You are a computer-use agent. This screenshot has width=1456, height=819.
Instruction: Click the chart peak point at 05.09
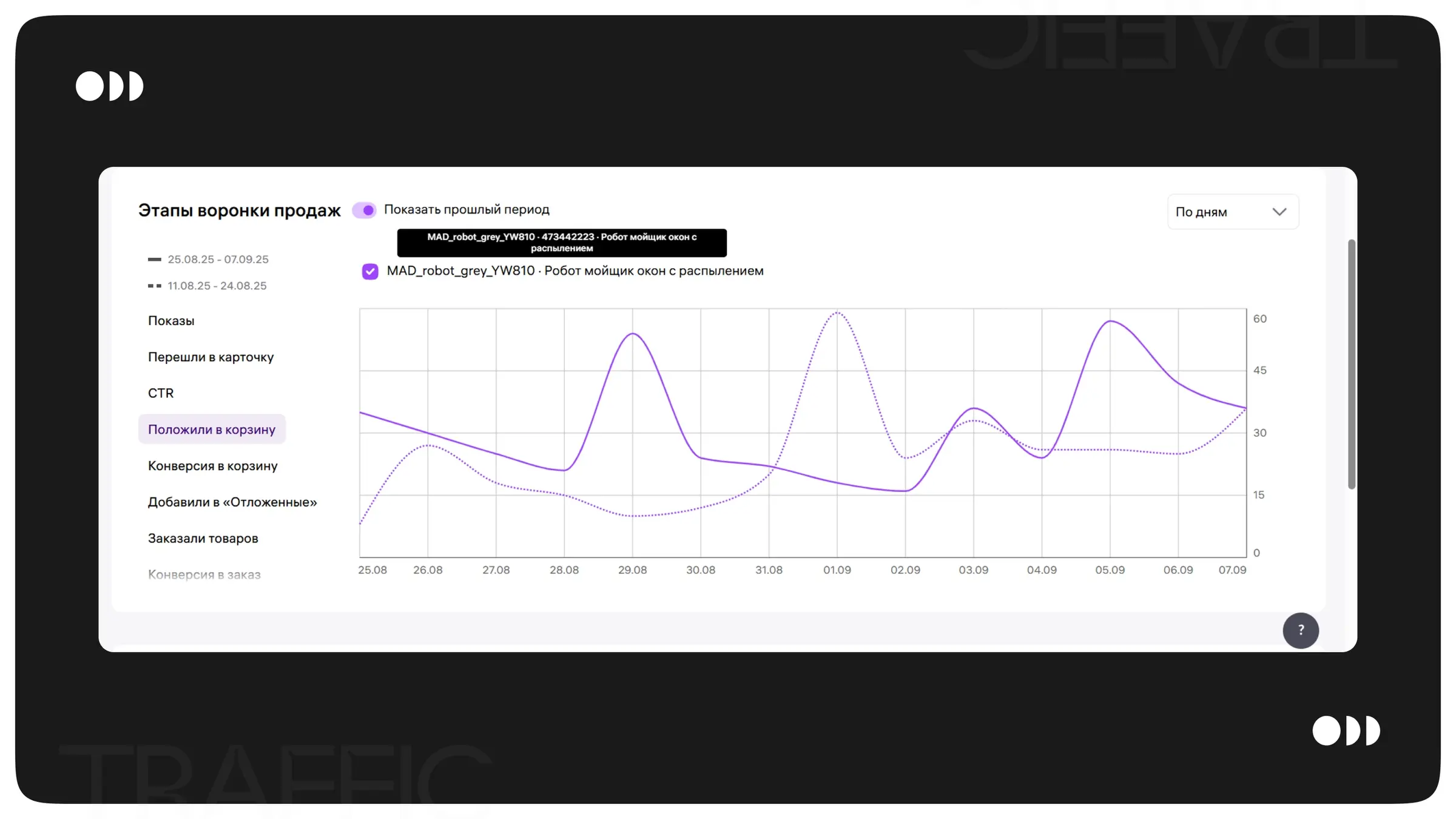pyautogui.click(x=1110, y=321)
